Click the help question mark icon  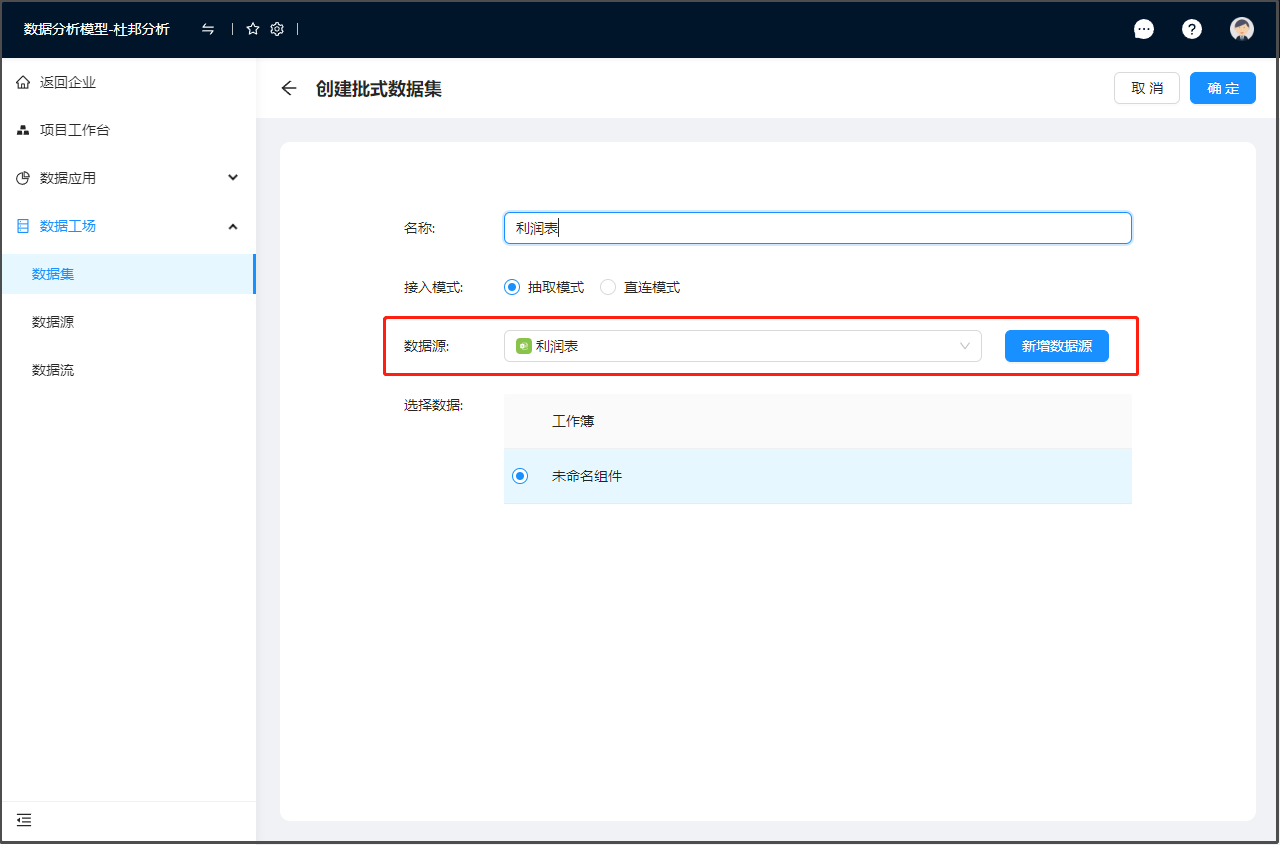(1192, 29)
